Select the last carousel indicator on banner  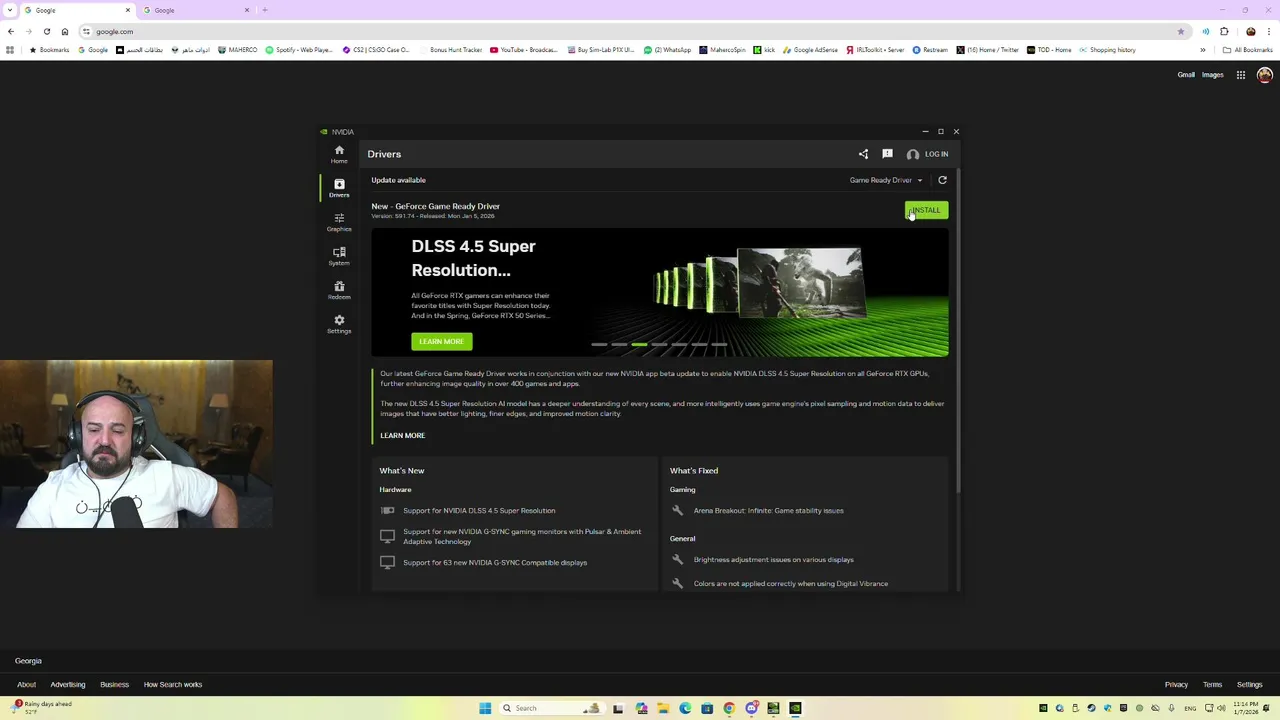[x=719, y=345]
